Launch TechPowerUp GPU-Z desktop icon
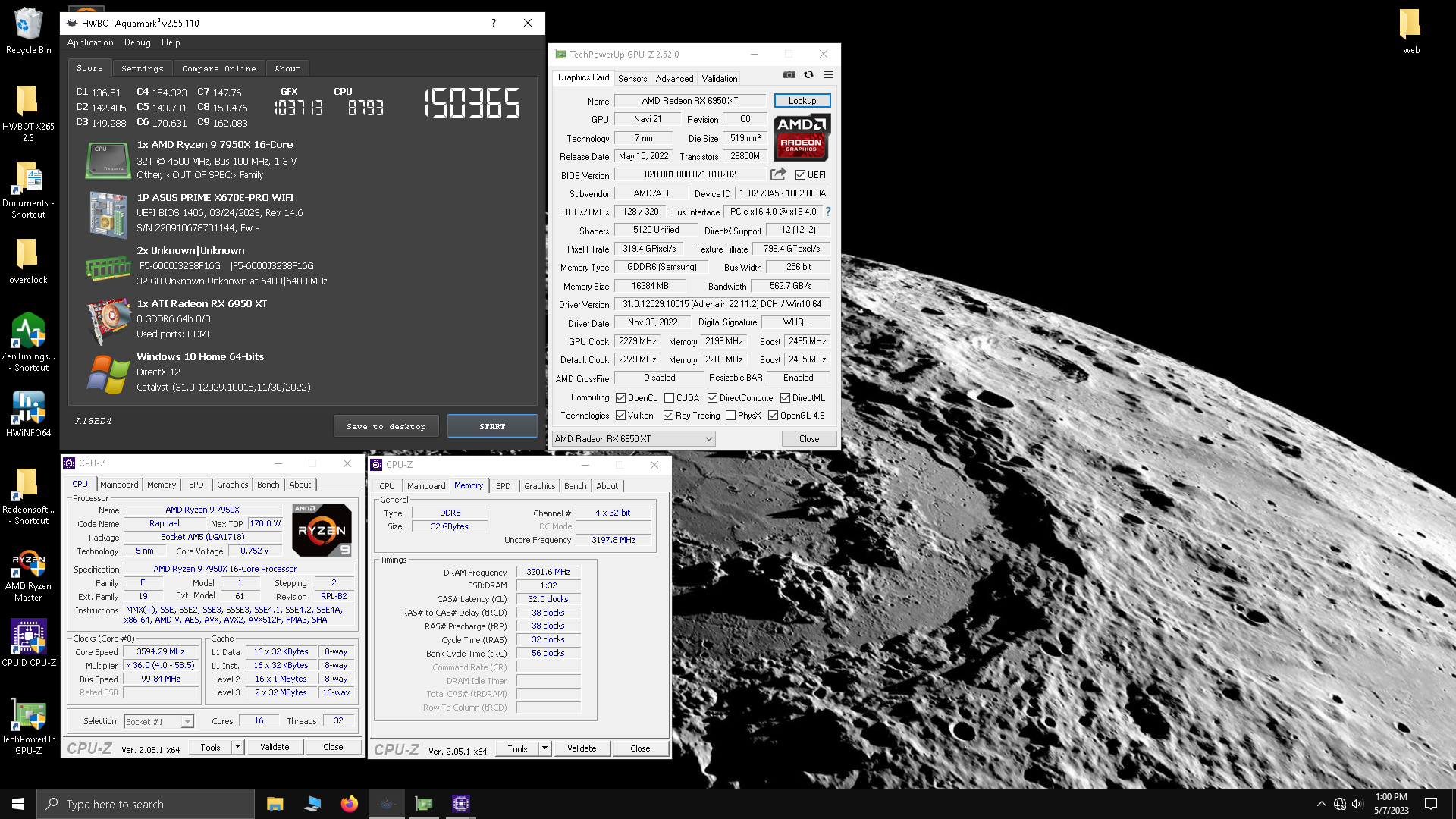This screenshot has height=819, width=1456. tap(28, 728)
